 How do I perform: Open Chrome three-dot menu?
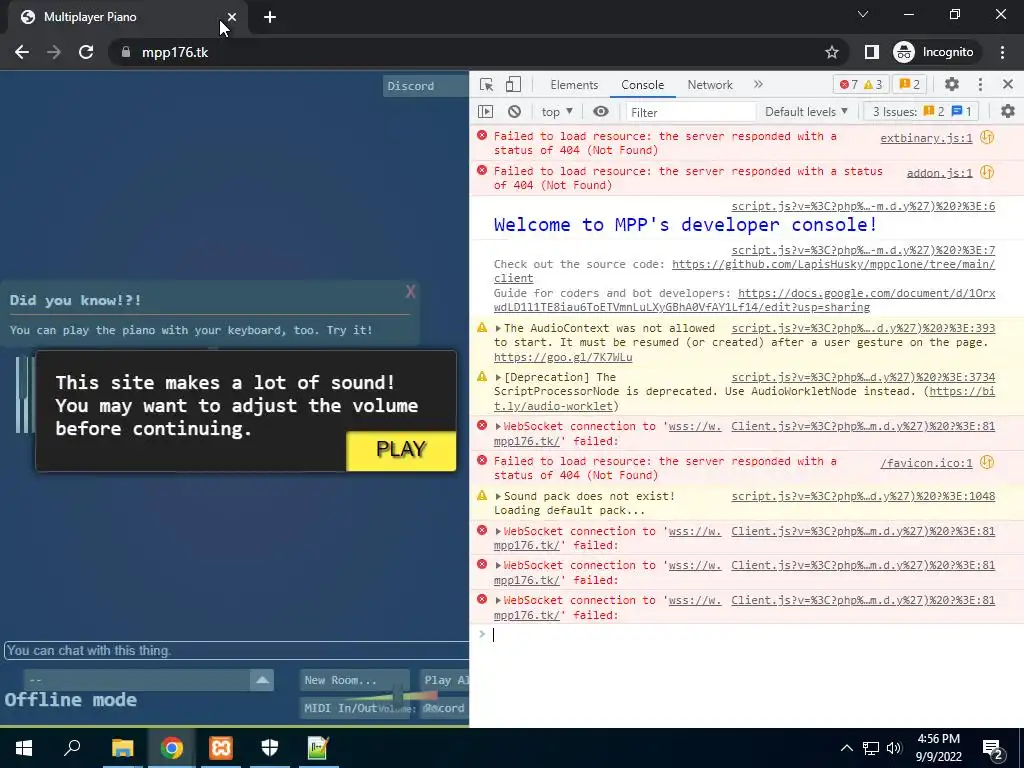pos(1002,52)
